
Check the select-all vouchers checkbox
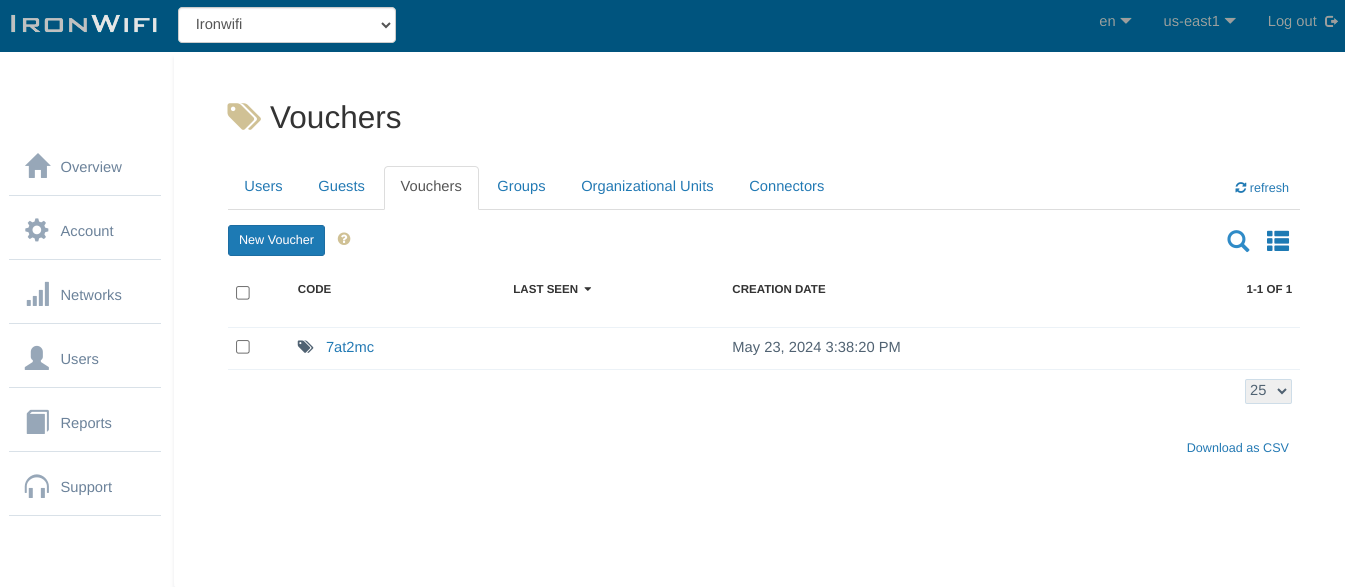pos(243,293)
